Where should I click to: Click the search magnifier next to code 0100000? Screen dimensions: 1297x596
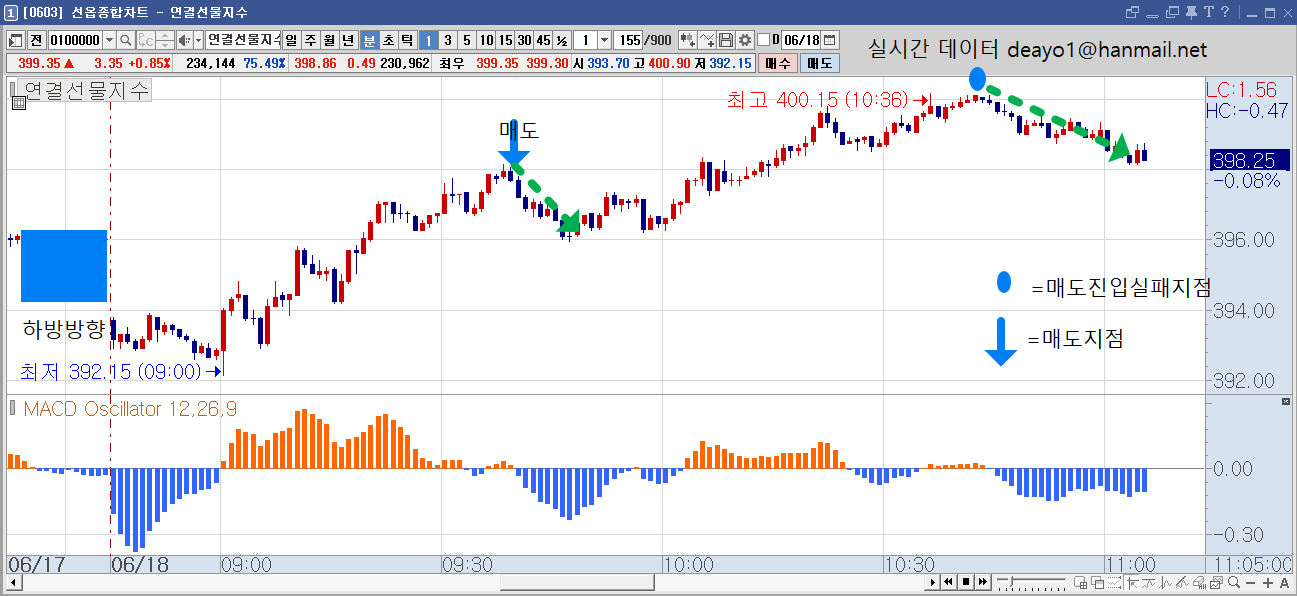click(126, 40)
